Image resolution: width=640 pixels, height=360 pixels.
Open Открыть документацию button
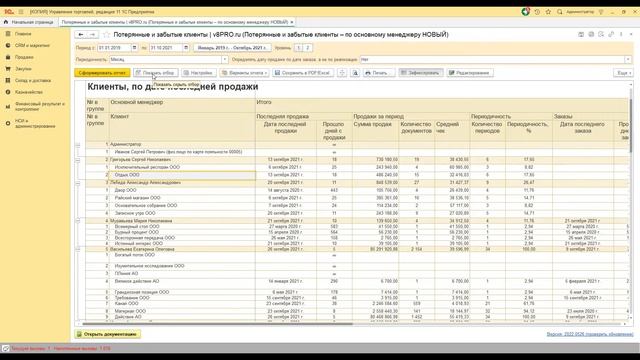point(108,334)
